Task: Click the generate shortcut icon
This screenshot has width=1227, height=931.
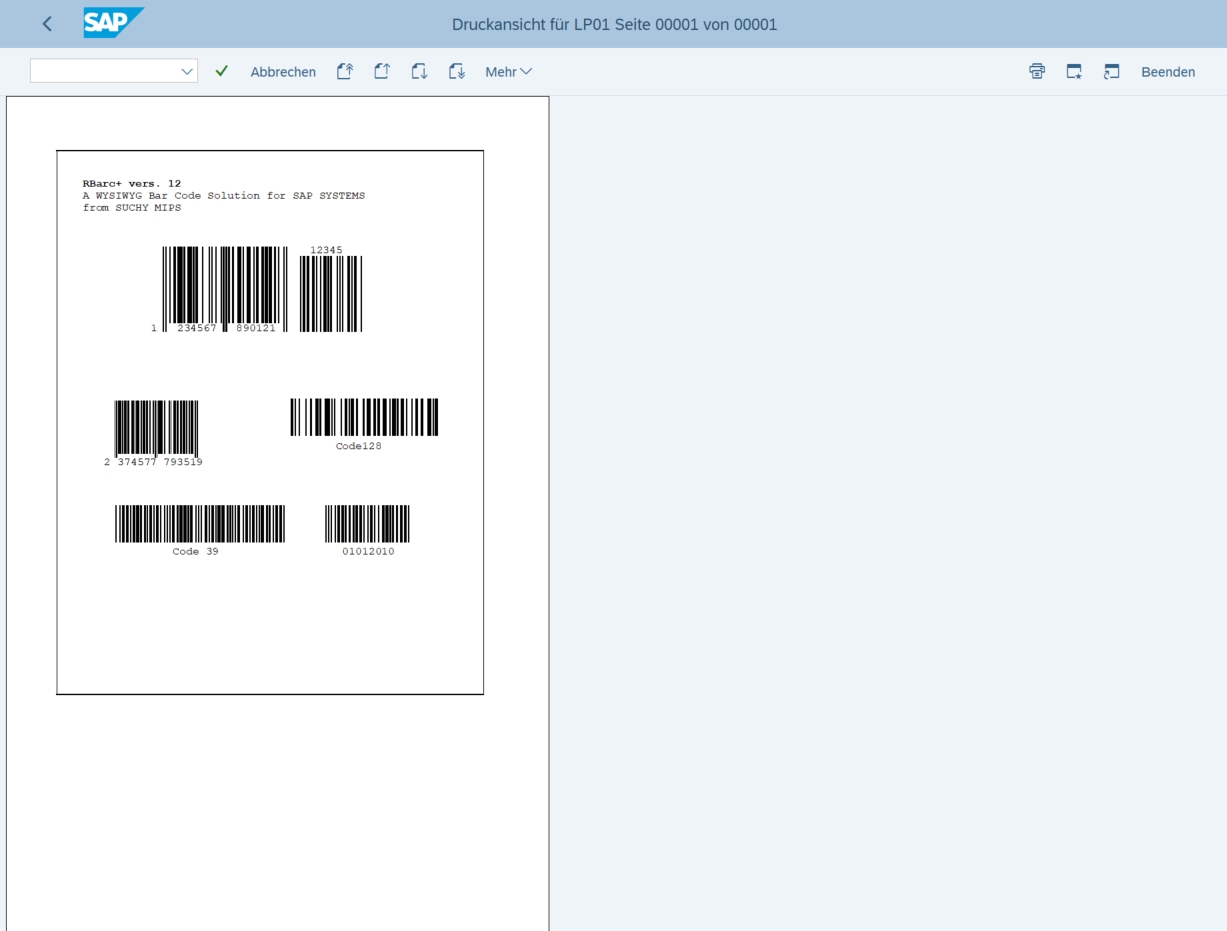Action: pos(1111,71)
